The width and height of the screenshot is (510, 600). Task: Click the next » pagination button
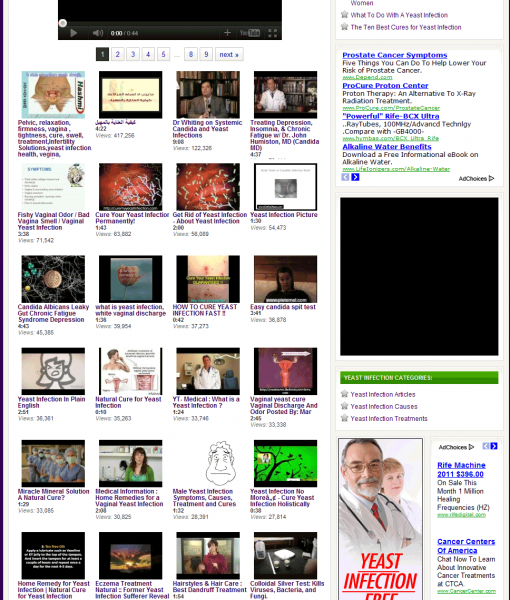(229, 54)
